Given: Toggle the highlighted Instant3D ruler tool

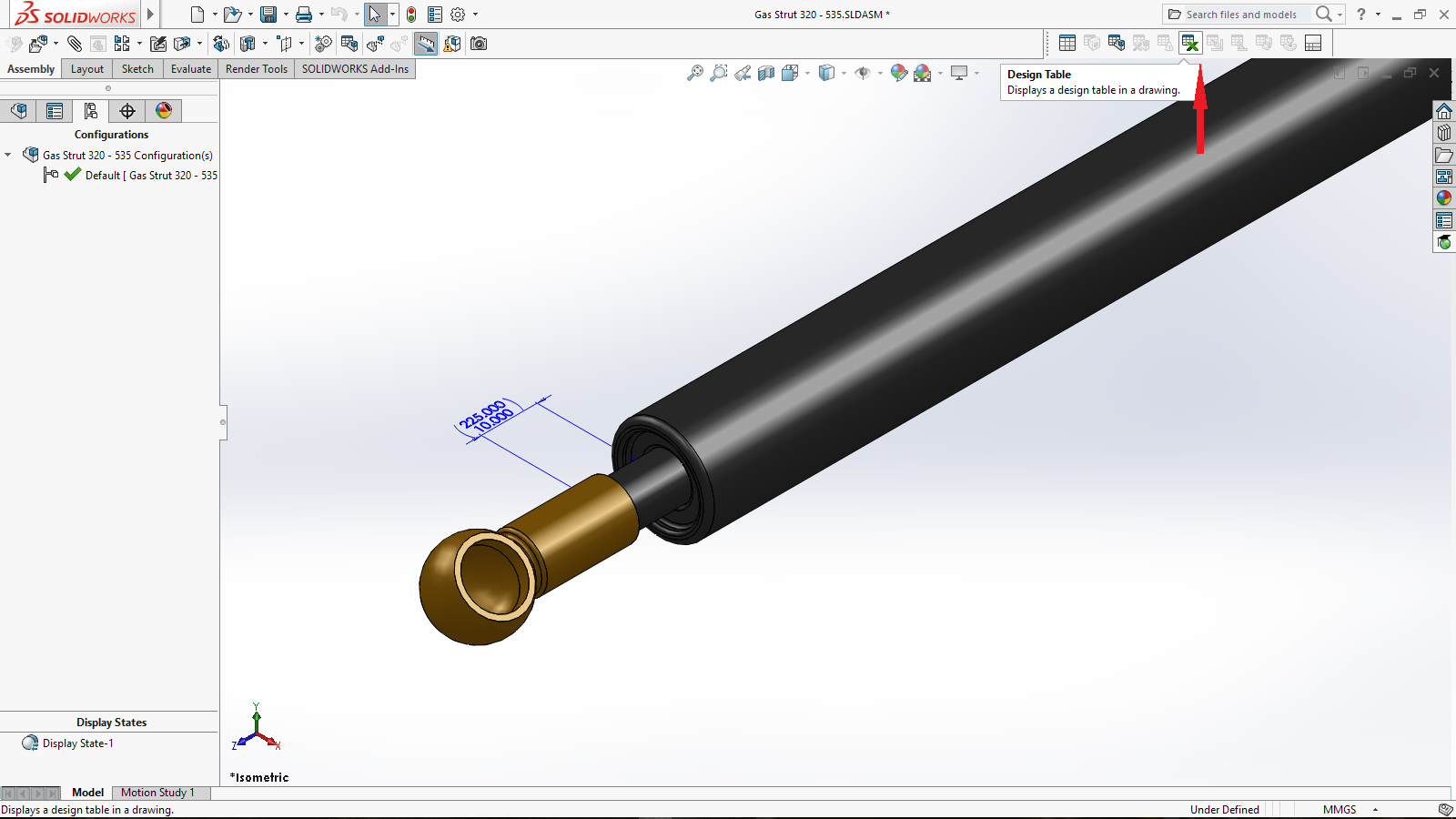Looking at the screenshot, I should (x=426, y=44).
